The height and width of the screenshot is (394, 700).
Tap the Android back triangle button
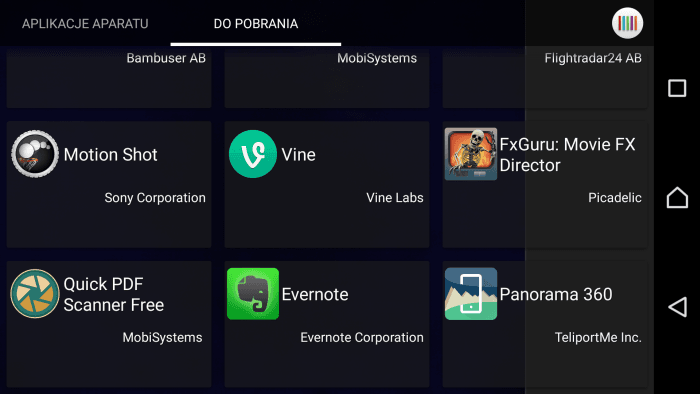[x=677, y=307]
